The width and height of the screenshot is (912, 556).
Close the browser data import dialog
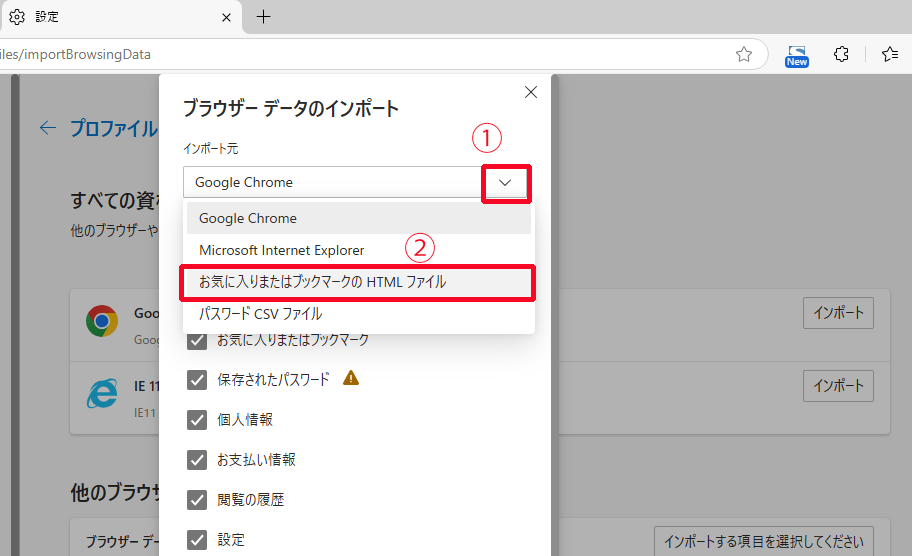click(x=531, y=92)
